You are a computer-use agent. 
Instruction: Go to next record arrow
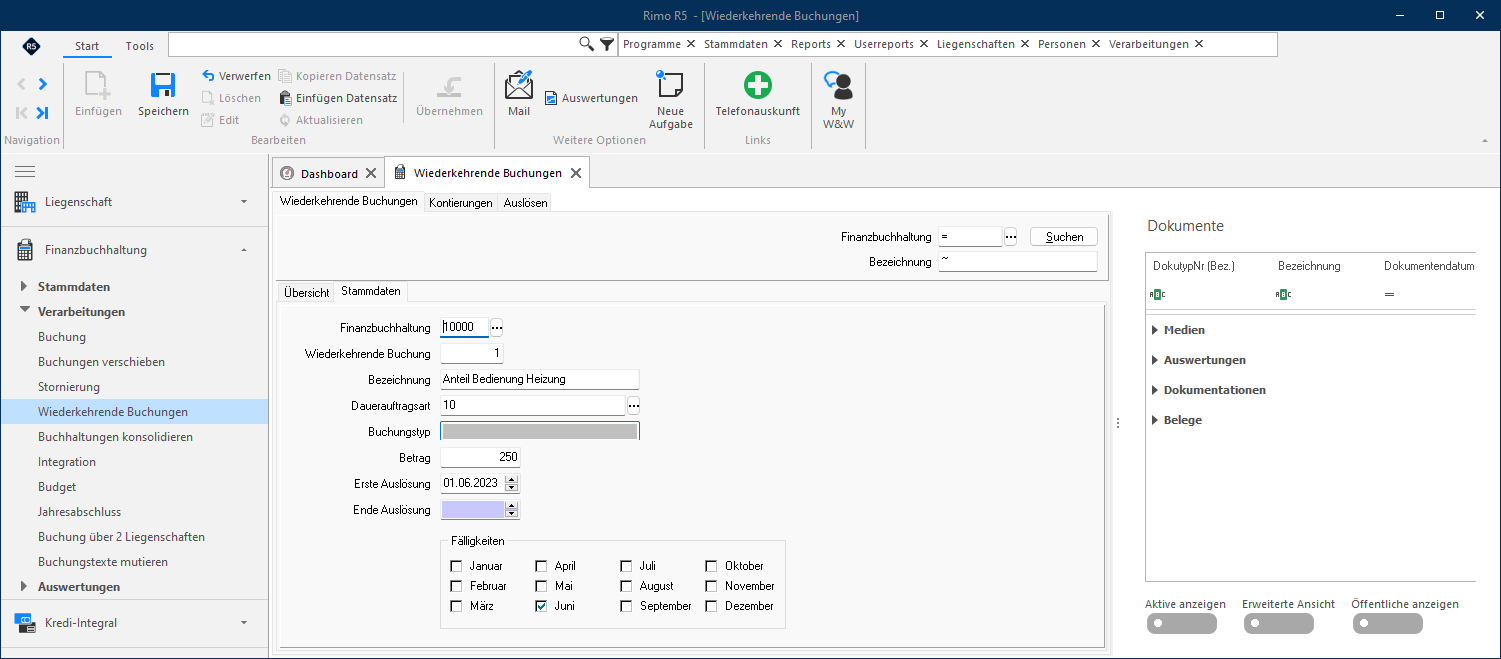pos(43,84)
